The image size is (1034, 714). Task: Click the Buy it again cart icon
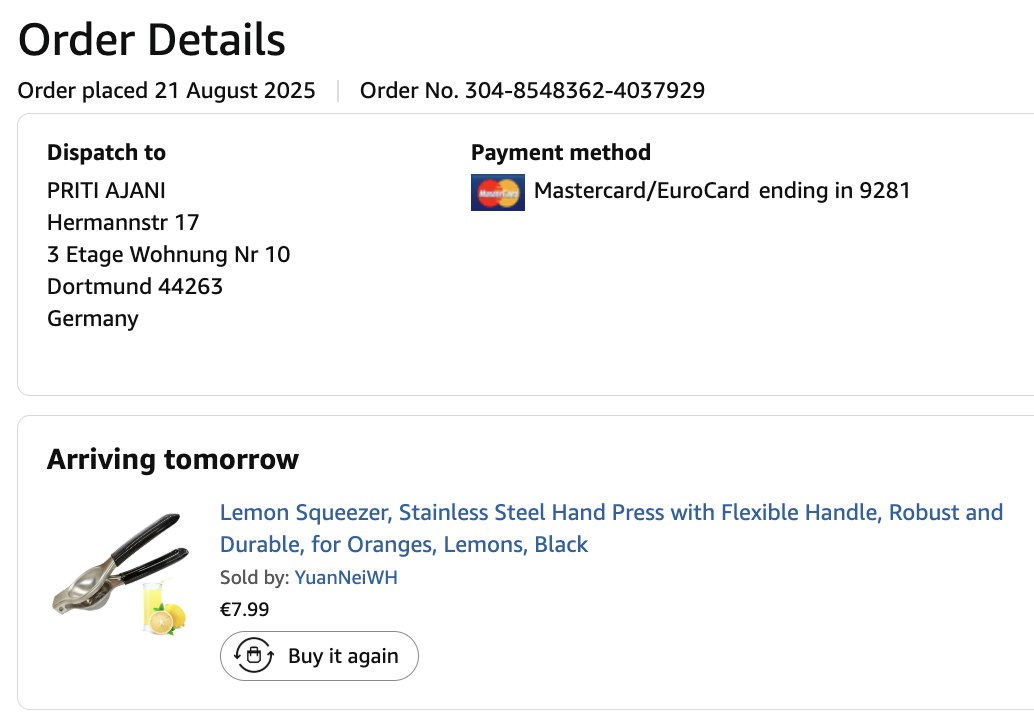point(254,656)
